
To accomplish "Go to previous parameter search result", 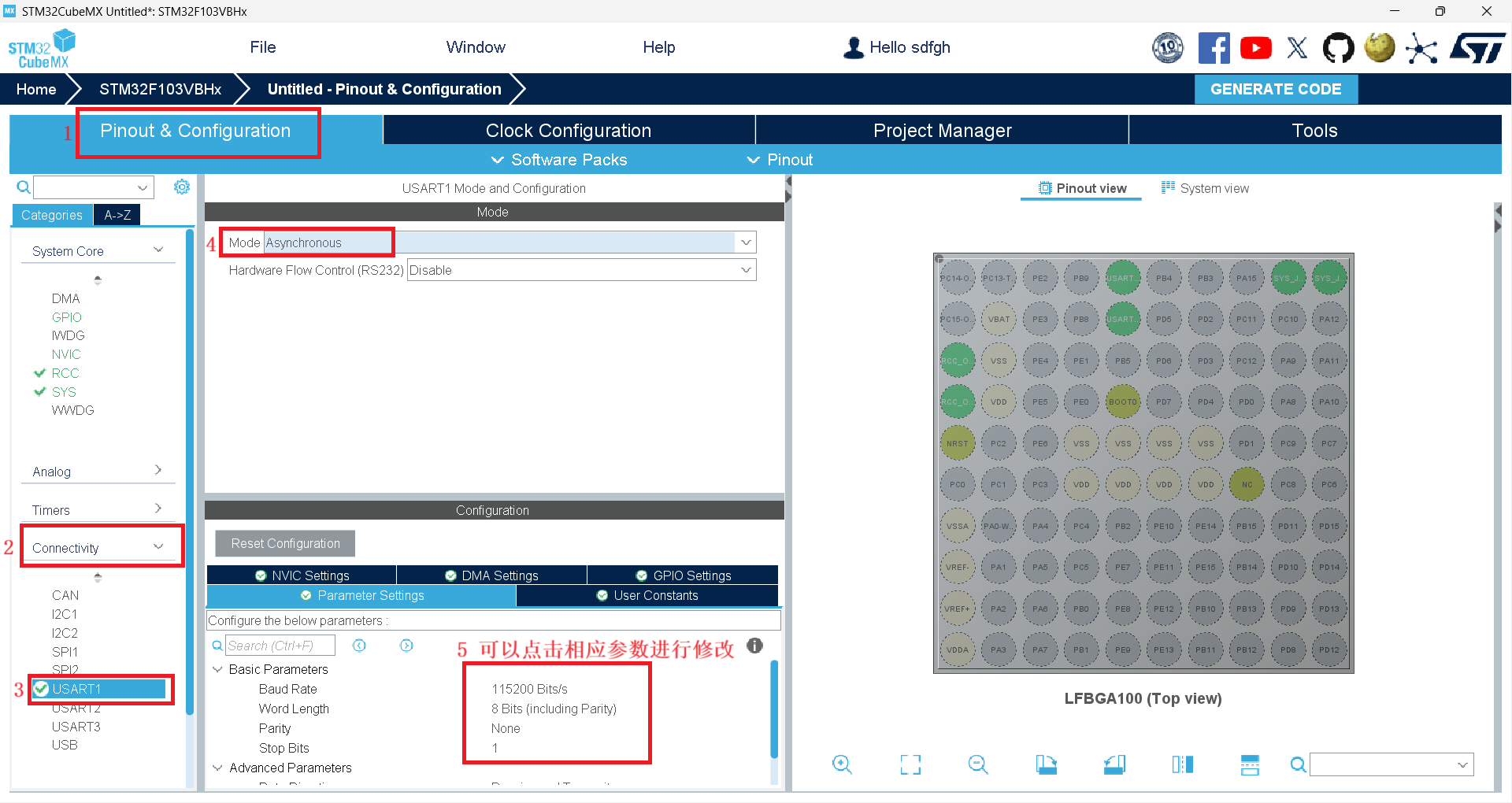I will click(x=359, y=646).
